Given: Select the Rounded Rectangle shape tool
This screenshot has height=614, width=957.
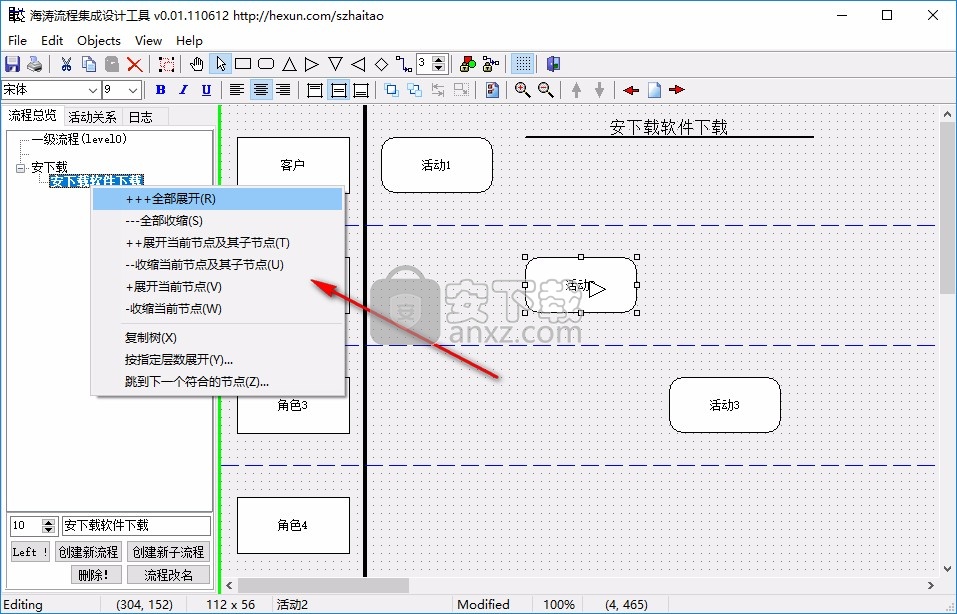Looking at the screenshot, I should [x=266, y=64].
